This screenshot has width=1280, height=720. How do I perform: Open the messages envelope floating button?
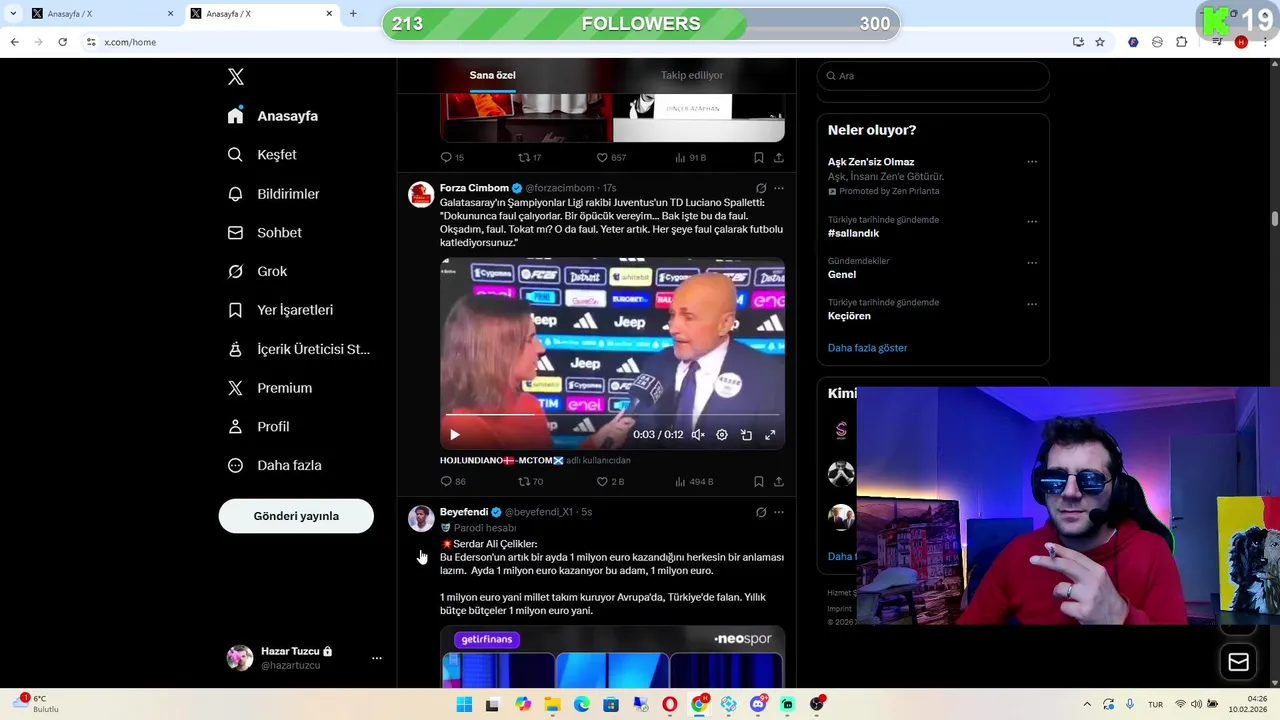point(1238,662)
